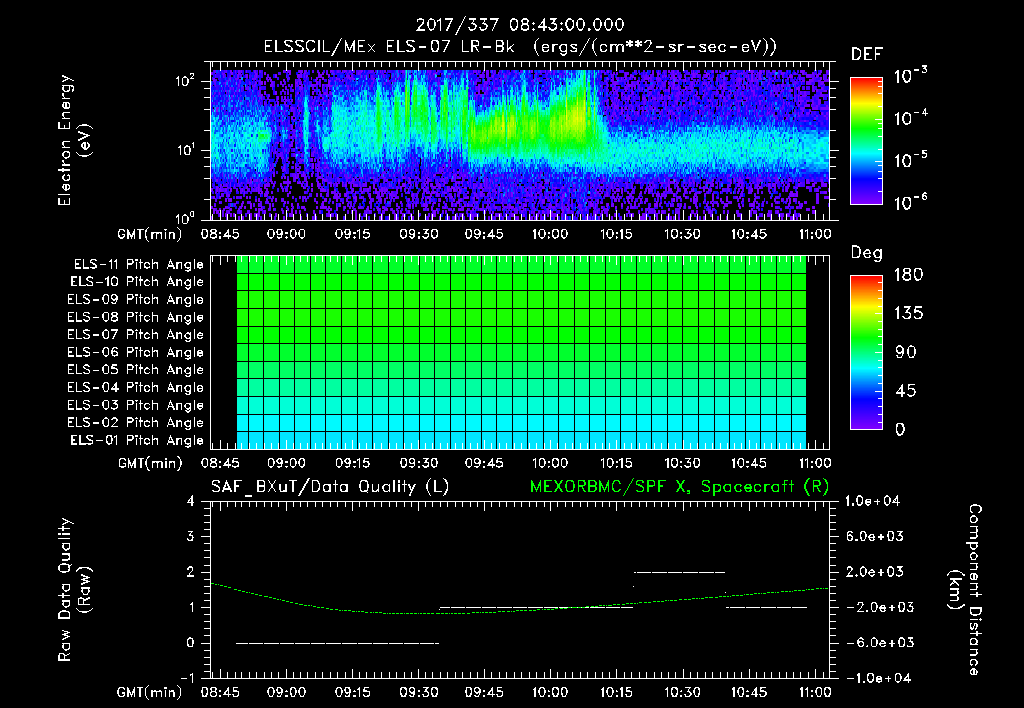Viewport: 1024px width, 708px height.
Task: Select the ELS-01 Pitch Angle row label
Action: (137, 440)
